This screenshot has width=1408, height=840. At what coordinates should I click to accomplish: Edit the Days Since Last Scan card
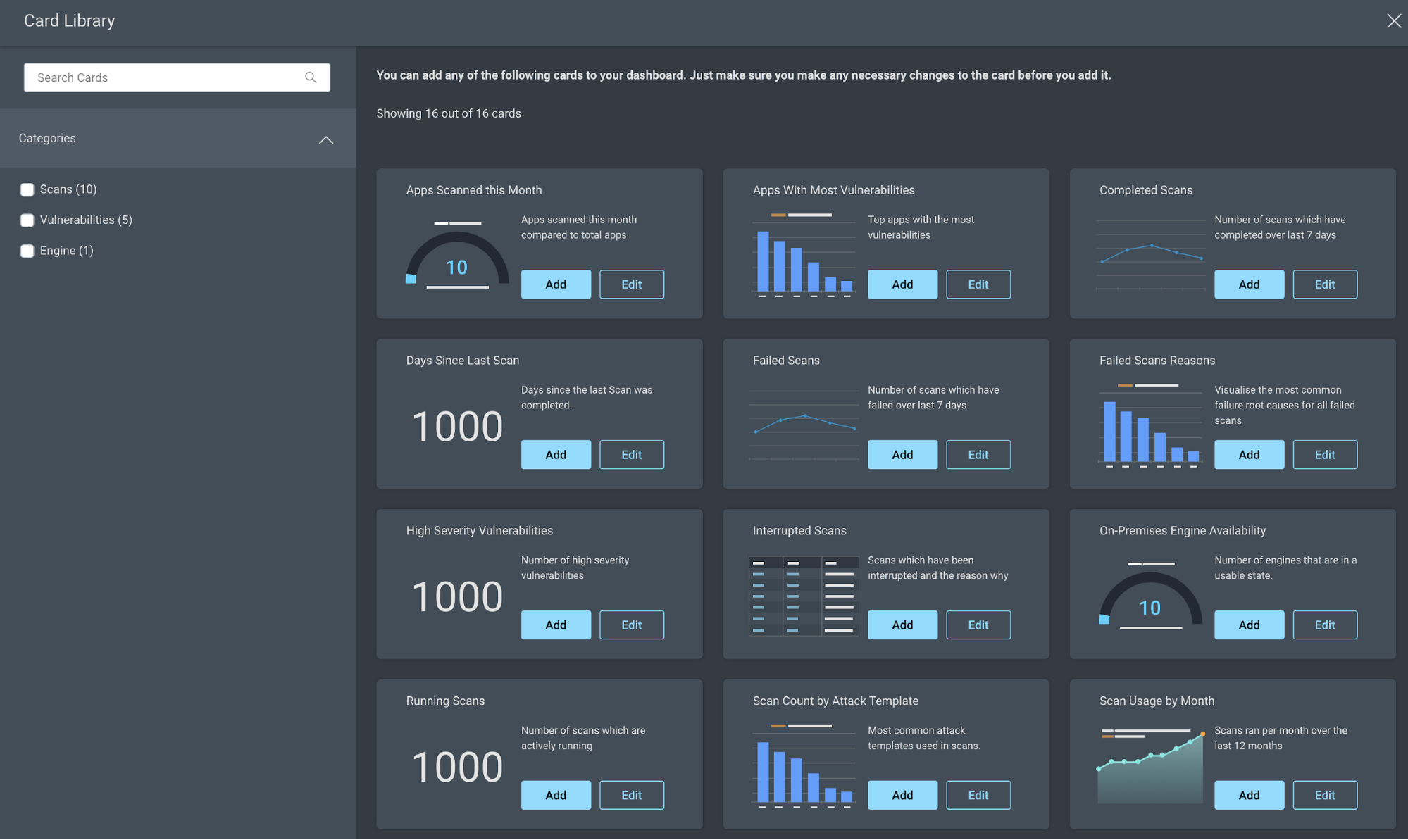click(x=631, y=455)
